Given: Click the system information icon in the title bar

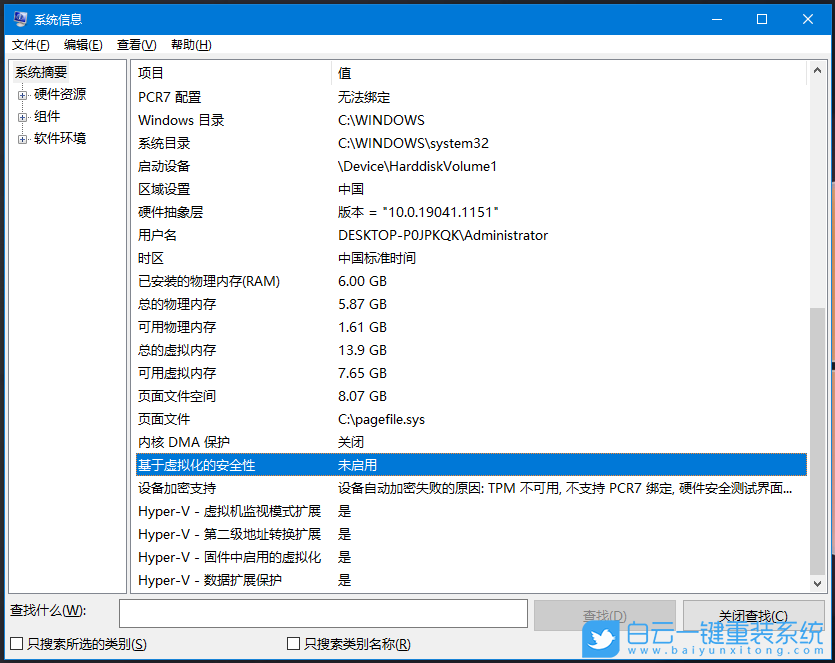Looking at the screenshot, I should click(x=19, y=18).
